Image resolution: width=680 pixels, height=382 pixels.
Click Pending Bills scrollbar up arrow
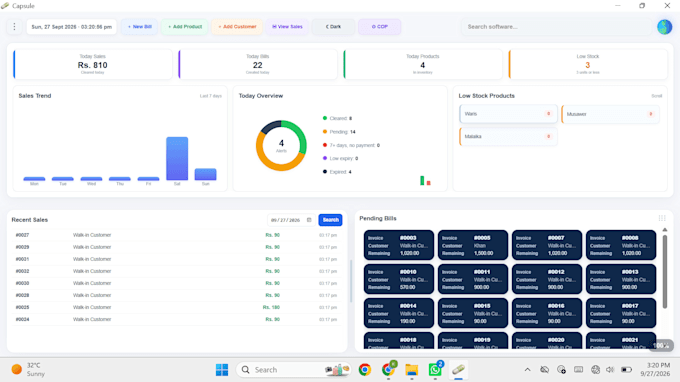pyautogui.click(x=664, y=230)
